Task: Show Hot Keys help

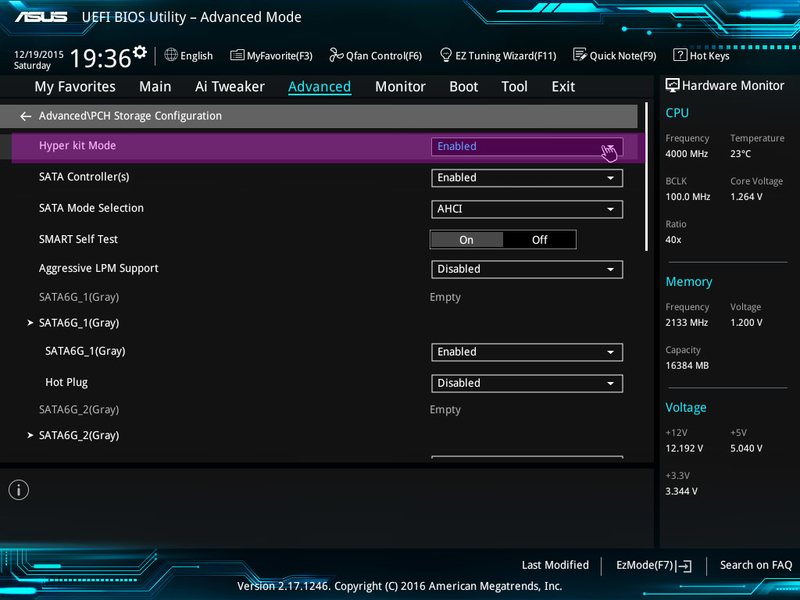Action: point(702,55)
